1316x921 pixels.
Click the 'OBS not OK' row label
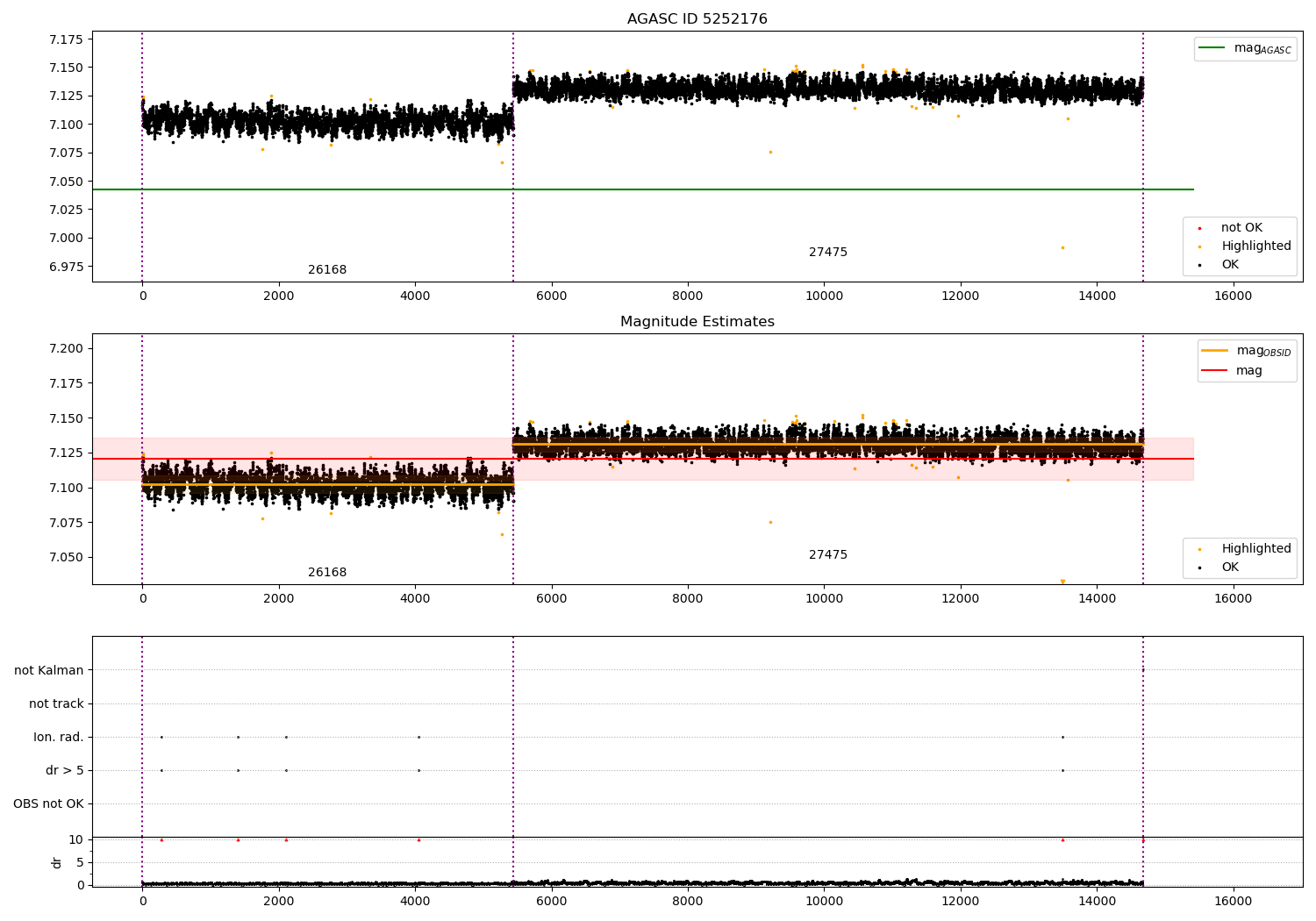pos(48,804)
